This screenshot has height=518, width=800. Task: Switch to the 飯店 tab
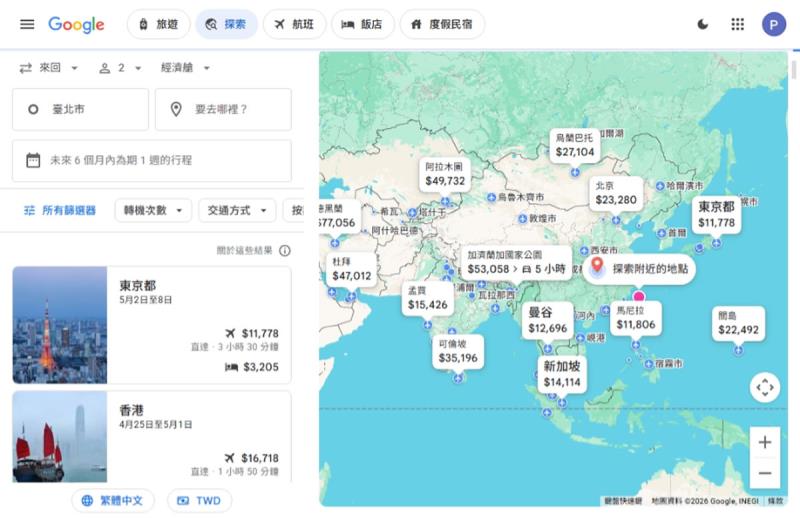[363, 24]
